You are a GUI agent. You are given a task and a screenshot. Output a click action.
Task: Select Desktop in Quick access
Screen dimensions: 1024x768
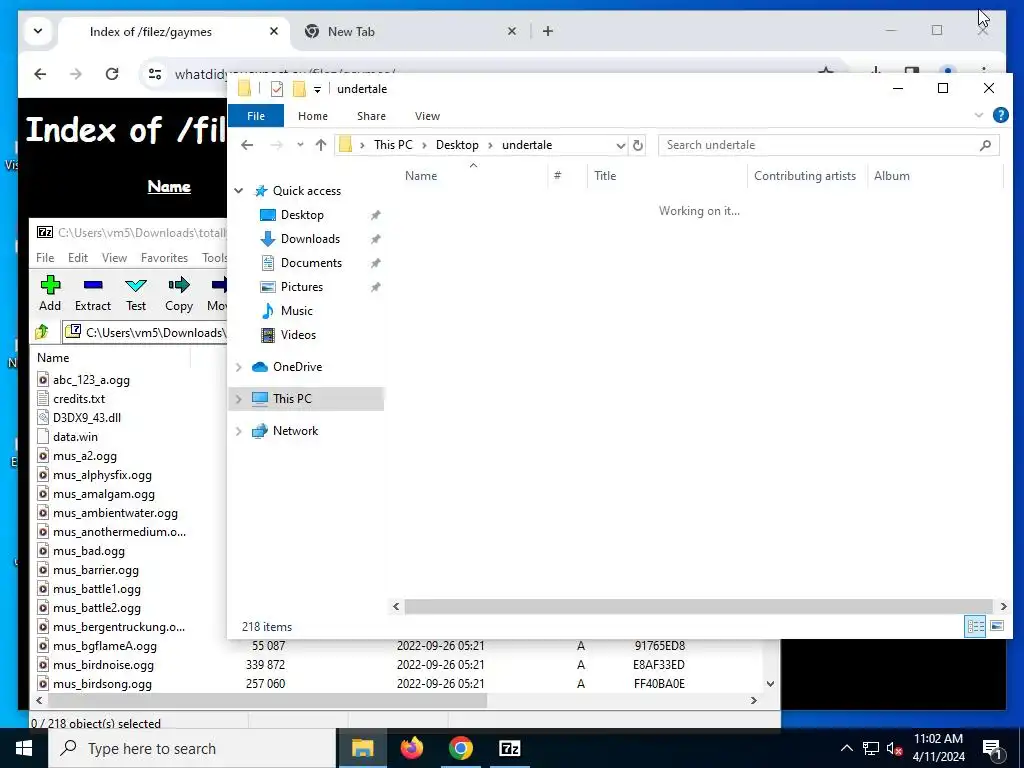click(x=302, y=215)
